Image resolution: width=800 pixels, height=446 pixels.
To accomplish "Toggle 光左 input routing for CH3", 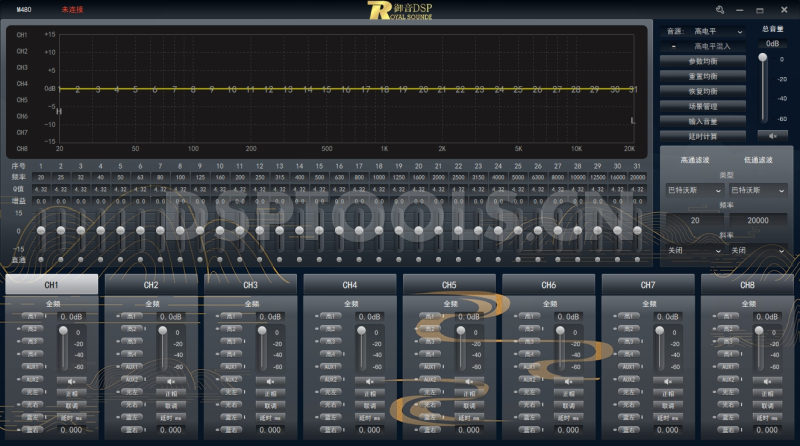I will pos(231,392).
